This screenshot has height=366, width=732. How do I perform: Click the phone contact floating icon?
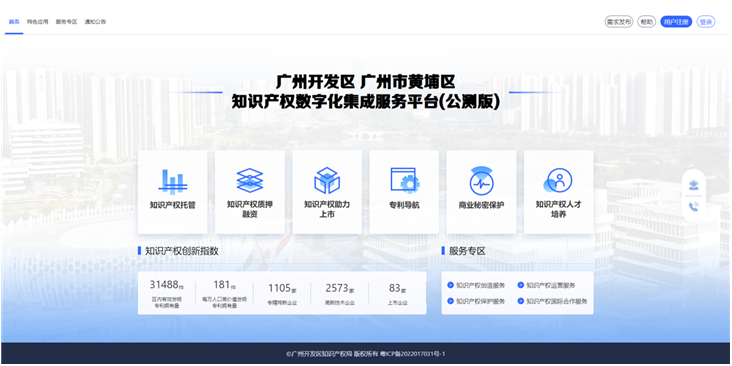(x=694, y=207)
